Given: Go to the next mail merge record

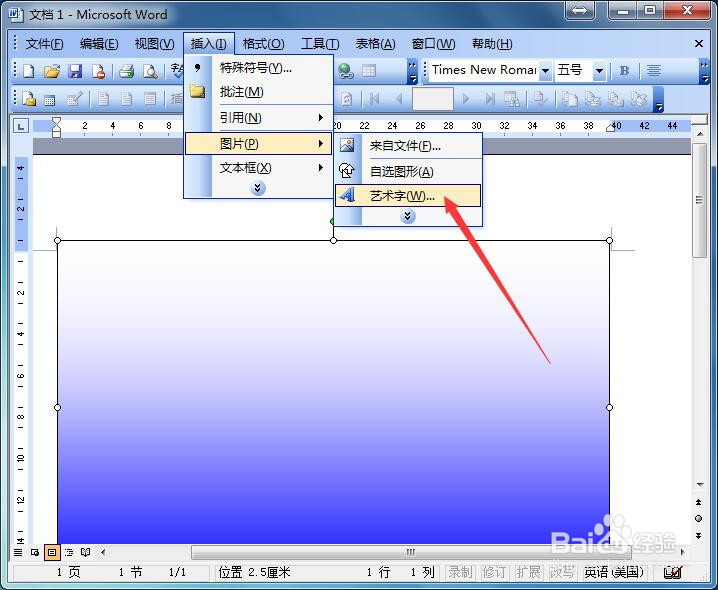Looking at the screenshot, I should (x=466, y=98).
